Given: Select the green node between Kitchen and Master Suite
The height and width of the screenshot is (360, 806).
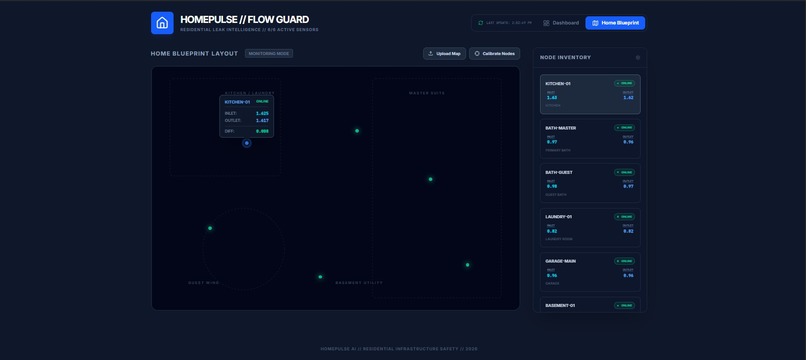Looking at the screenshot, I should (357, 131).
